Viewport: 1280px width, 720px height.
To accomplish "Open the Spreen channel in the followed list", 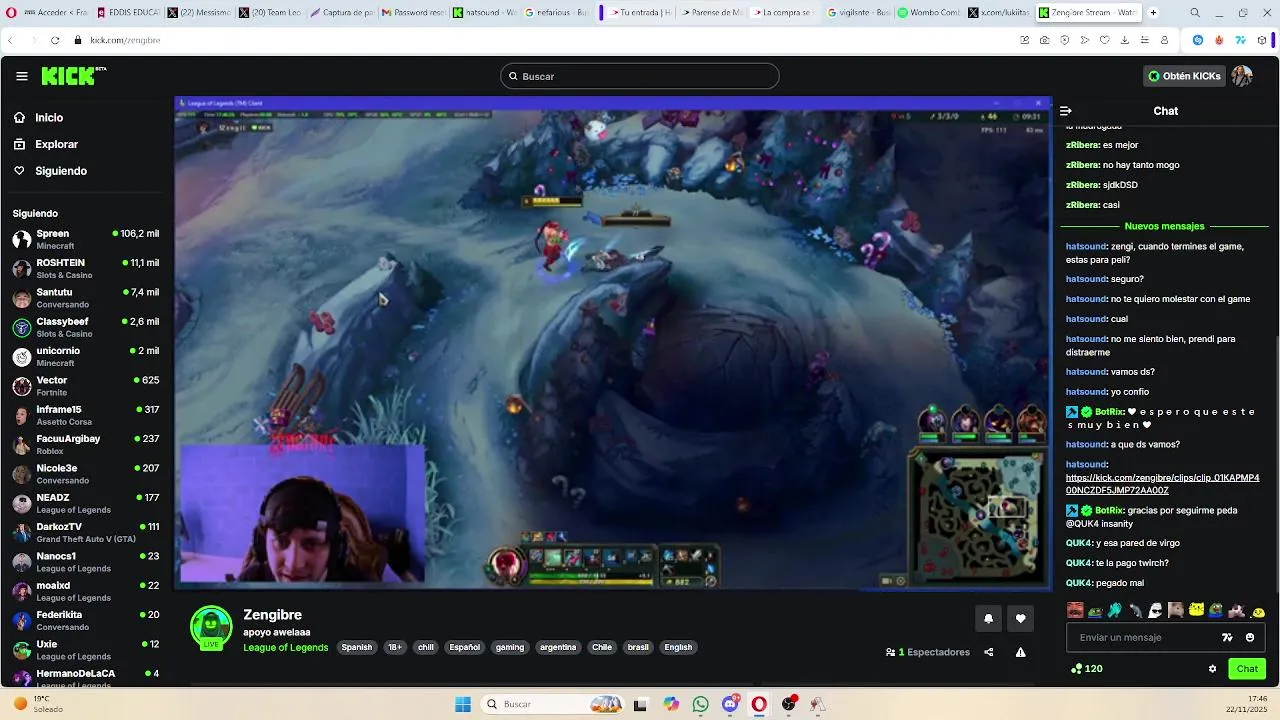I will tap(86, 239).
